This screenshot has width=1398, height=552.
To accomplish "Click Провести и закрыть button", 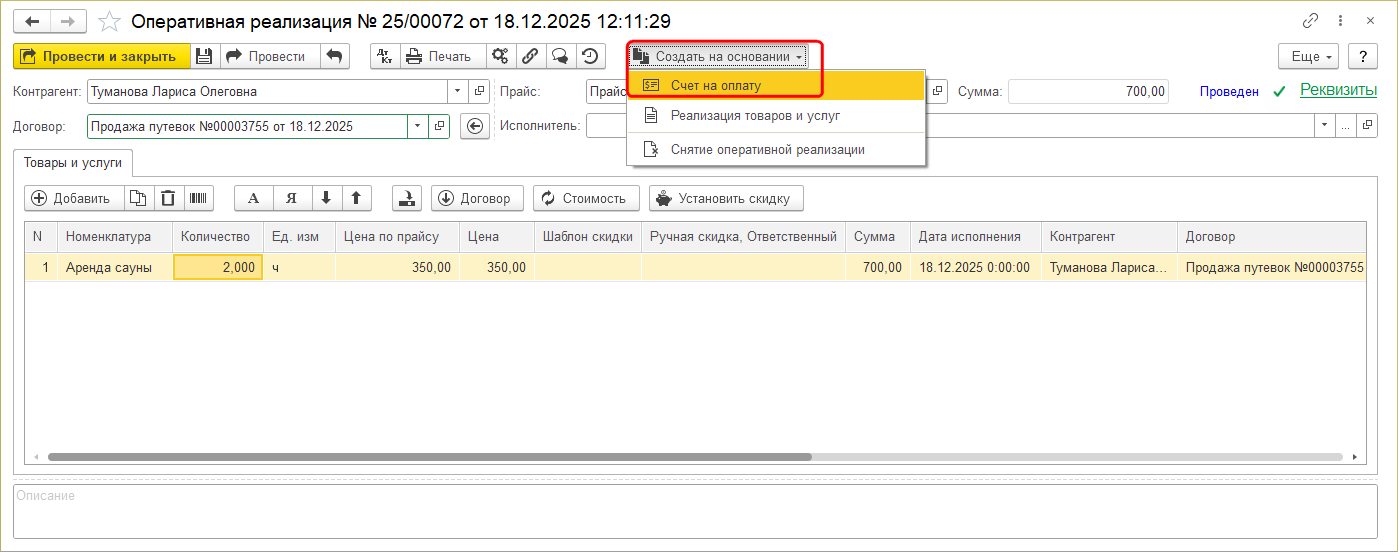I will click(x=102, y=56).
